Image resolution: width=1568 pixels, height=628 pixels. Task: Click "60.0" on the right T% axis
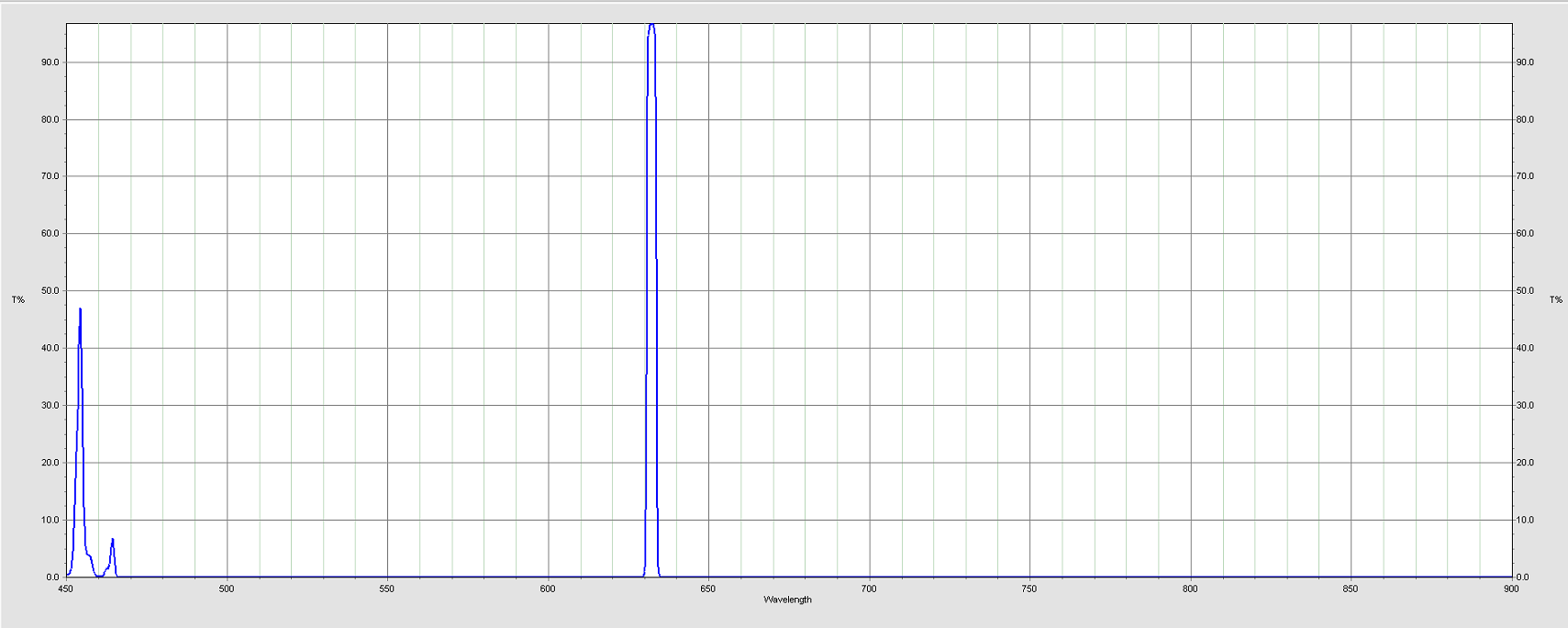(1525, 233)
